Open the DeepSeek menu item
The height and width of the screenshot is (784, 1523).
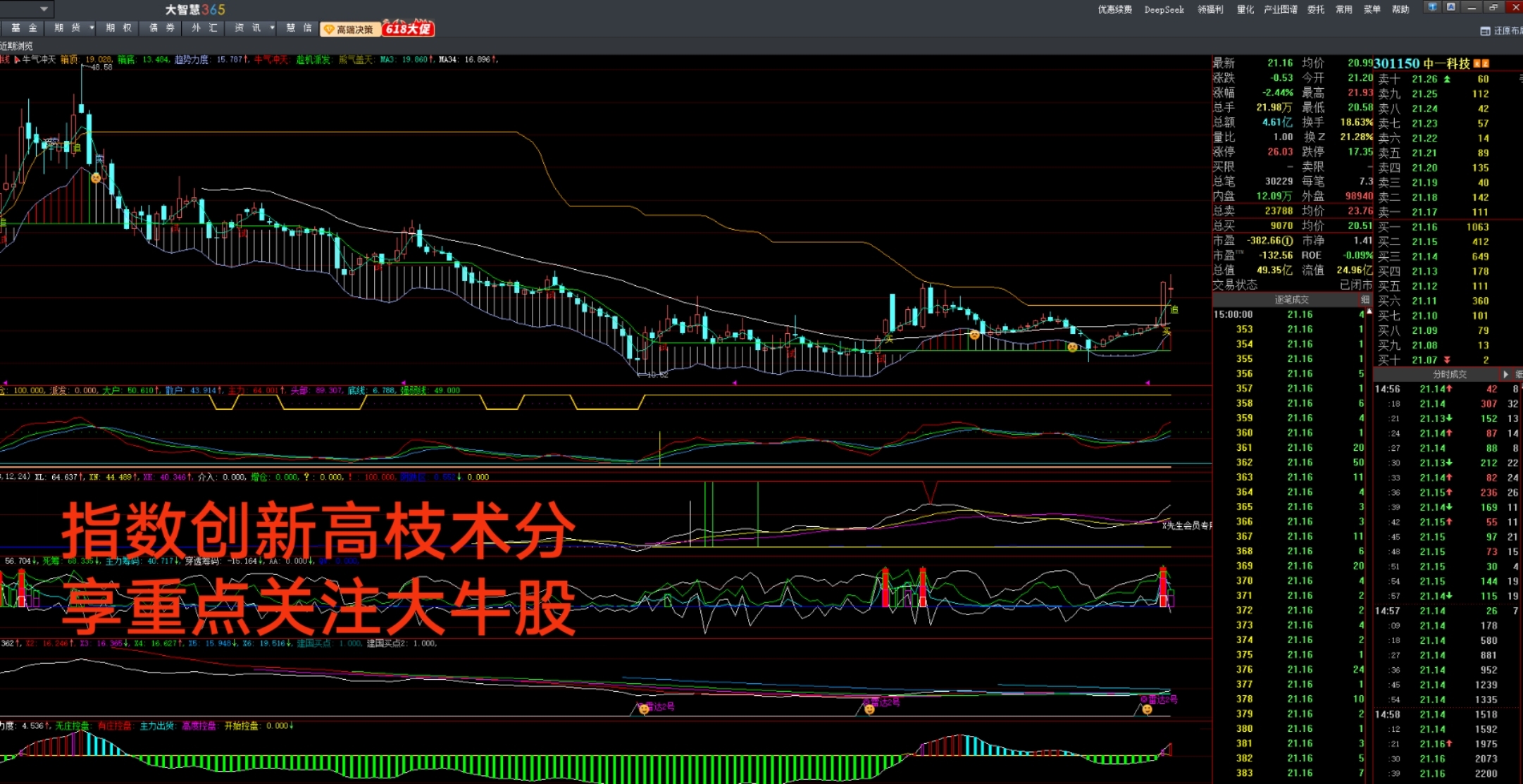coord(1164,9)
